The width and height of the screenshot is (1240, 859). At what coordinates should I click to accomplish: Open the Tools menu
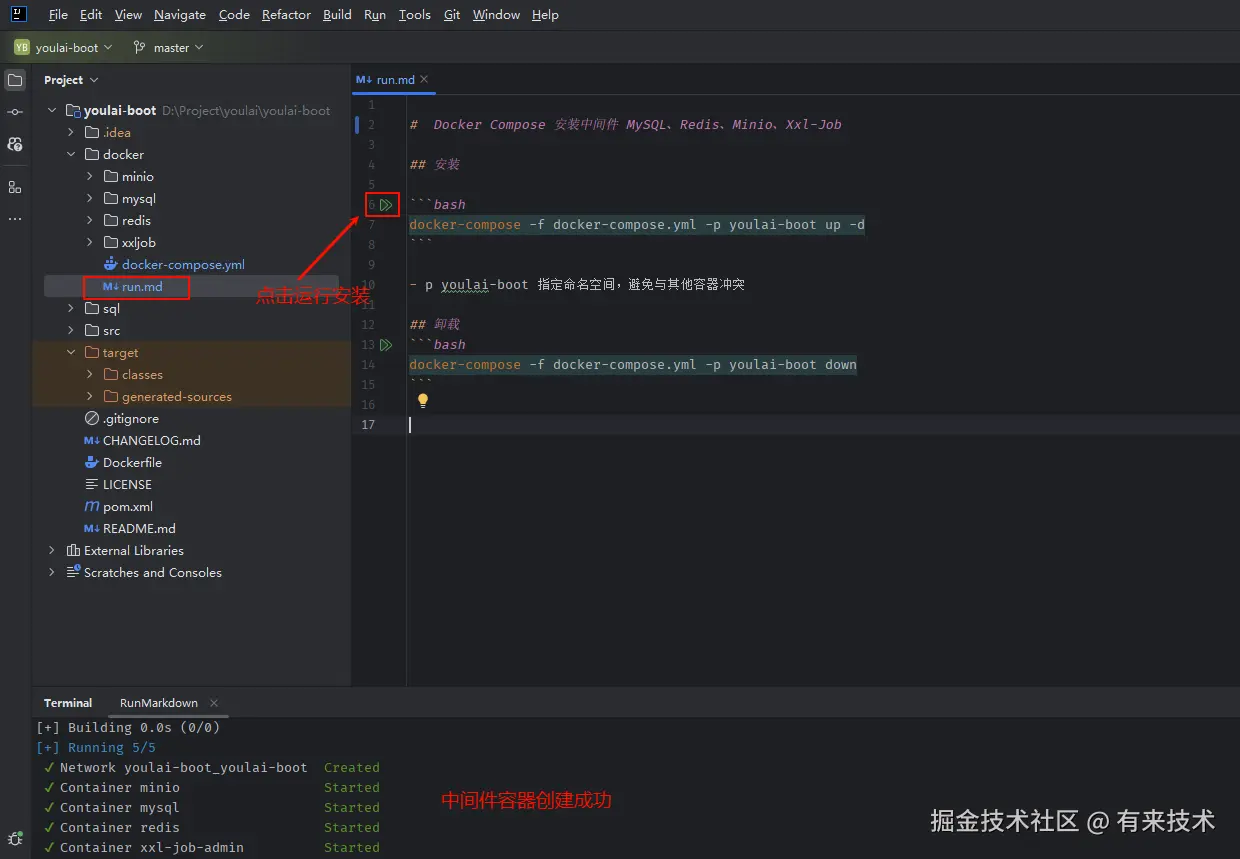(414, 15)
